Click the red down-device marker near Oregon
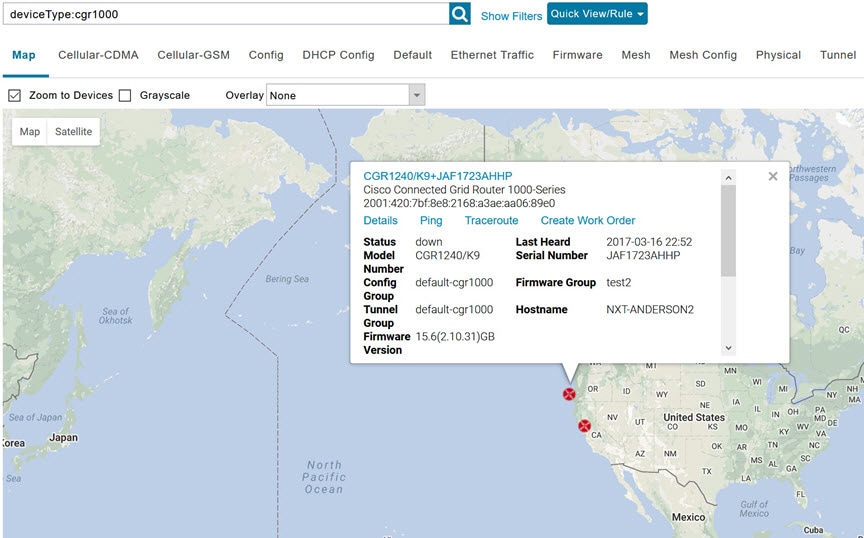This screenshot has width=864, height=538. pyautogui.click(x=569, y=394)
